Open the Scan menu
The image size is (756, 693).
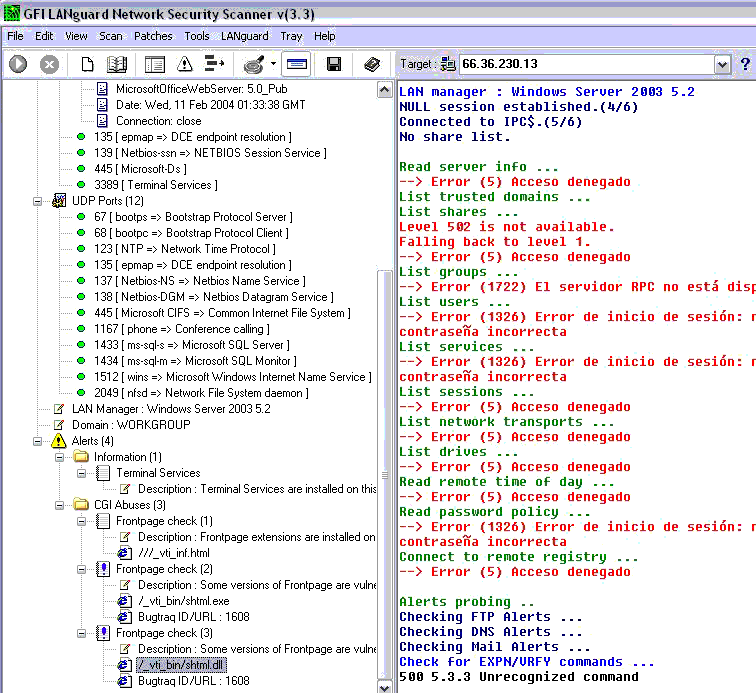[110, 36]
